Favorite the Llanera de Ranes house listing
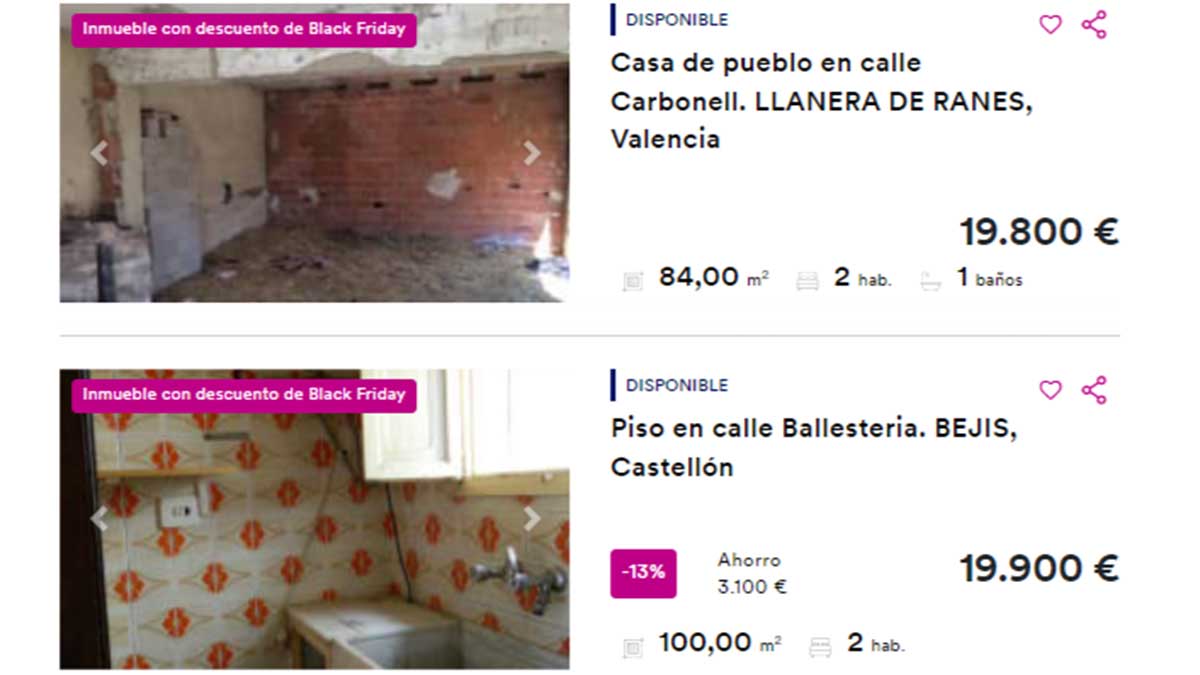The image size is (1200, 675). [x=1050, y=24]
